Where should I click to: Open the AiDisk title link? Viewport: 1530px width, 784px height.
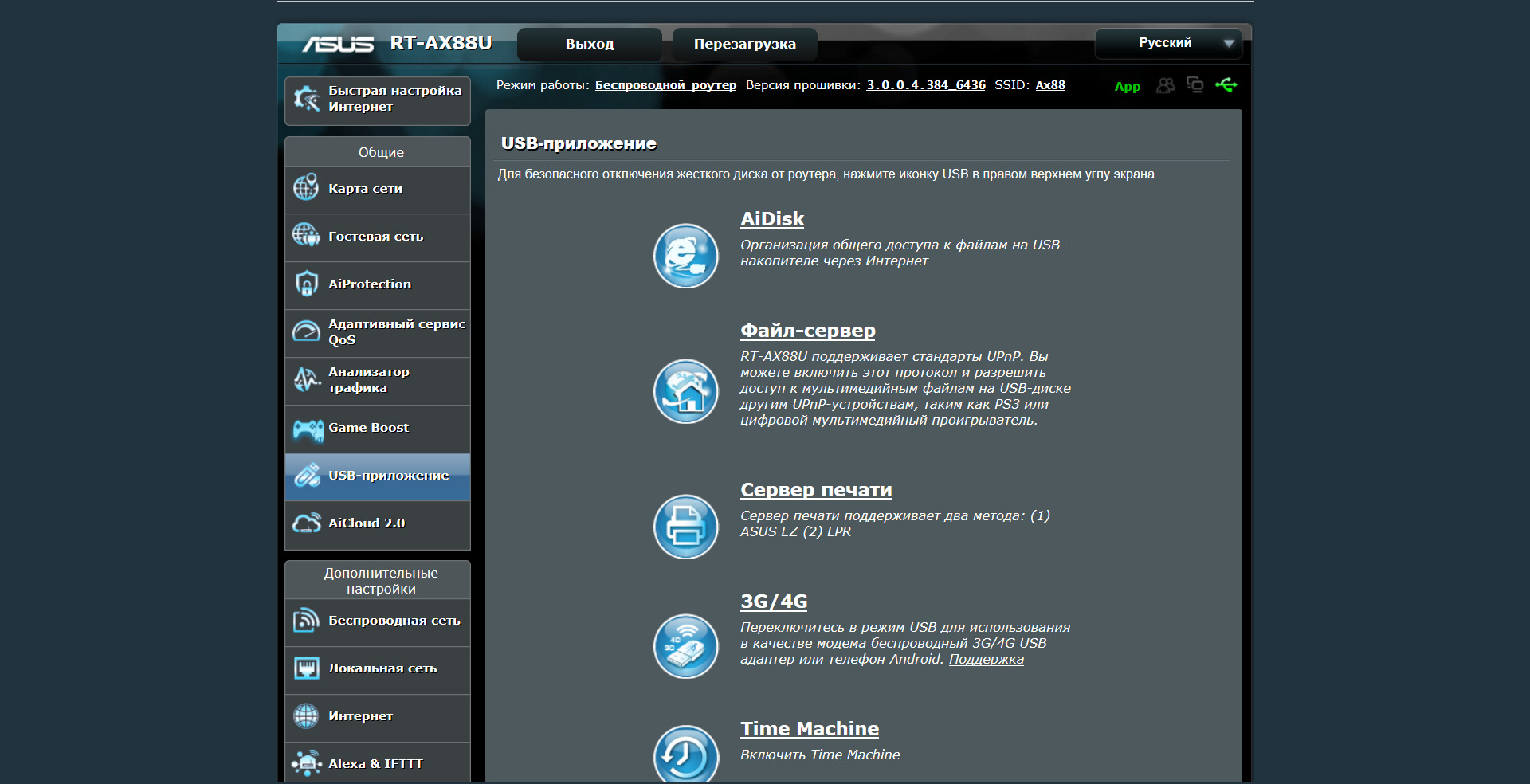click(772, 219)
